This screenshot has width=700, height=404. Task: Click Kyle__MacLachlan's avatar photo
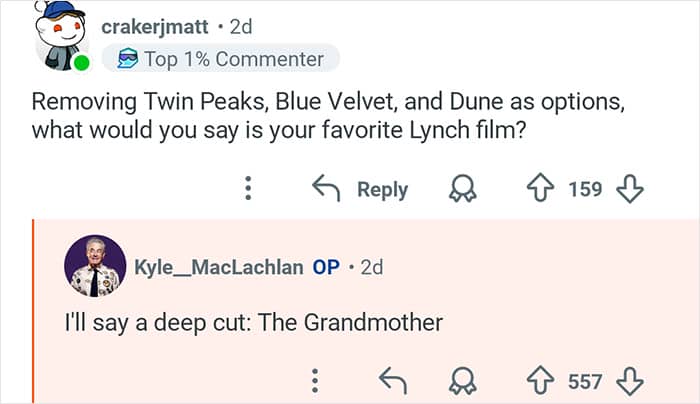95,267
